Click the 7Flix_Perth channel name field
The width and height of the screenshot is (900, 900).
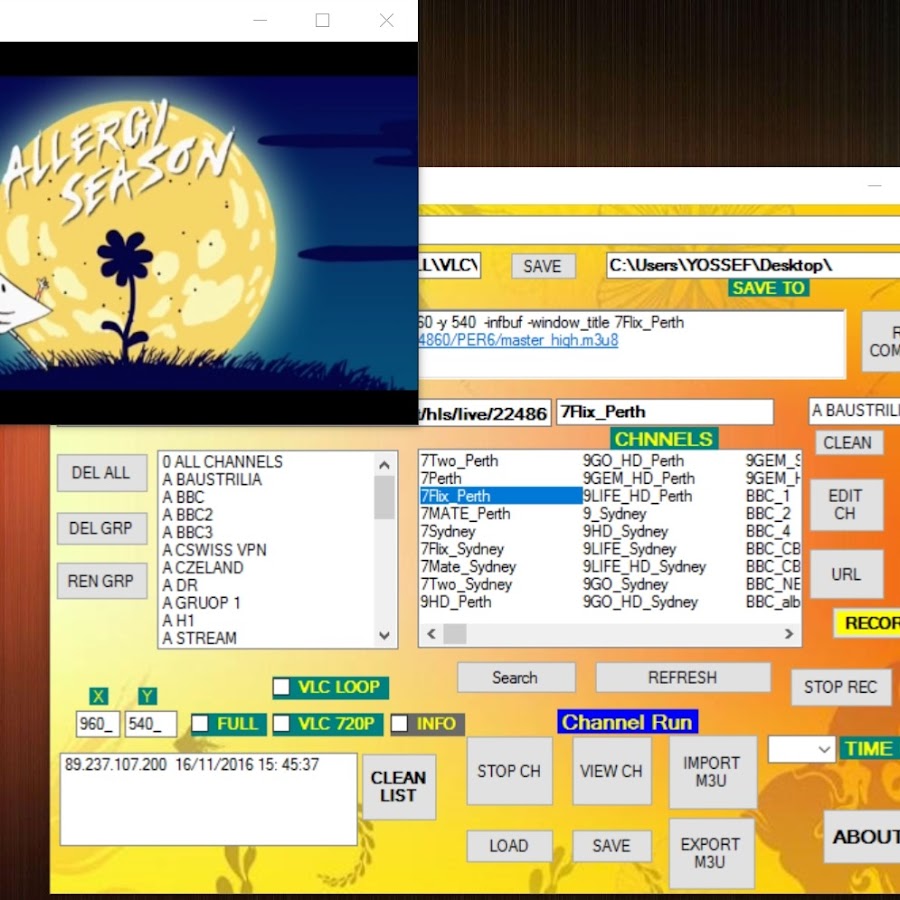[665, 412]
